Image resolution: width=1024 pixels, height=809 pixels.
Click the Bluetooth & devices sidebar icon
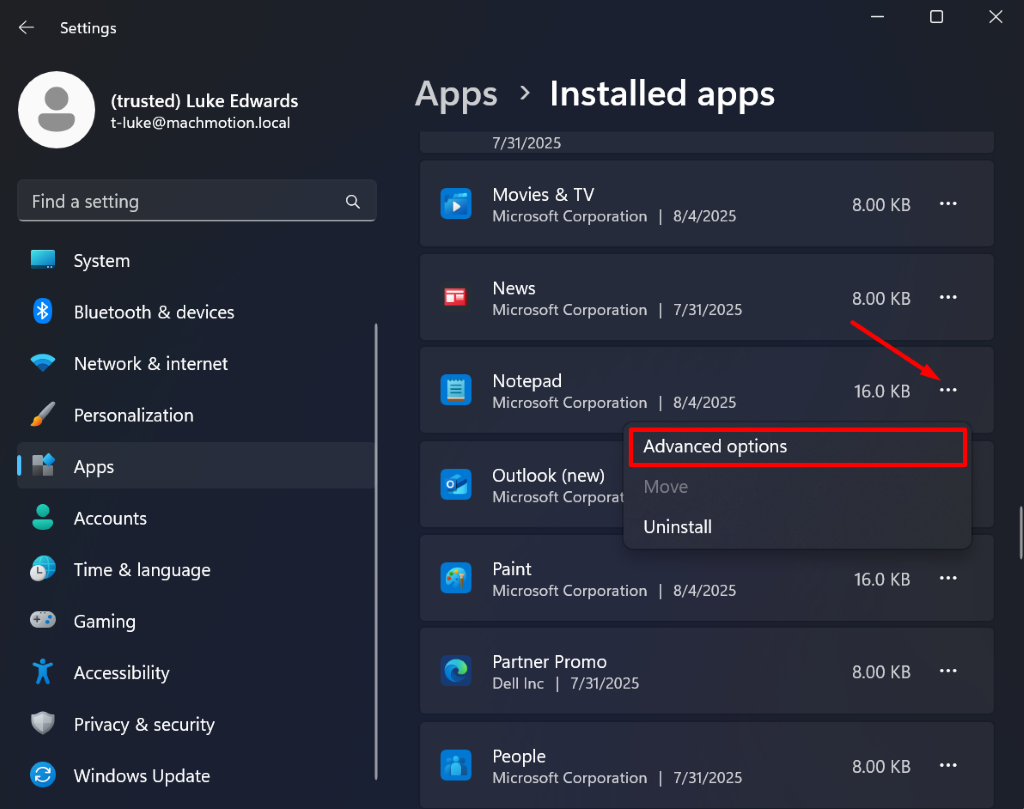click(42, 312)
